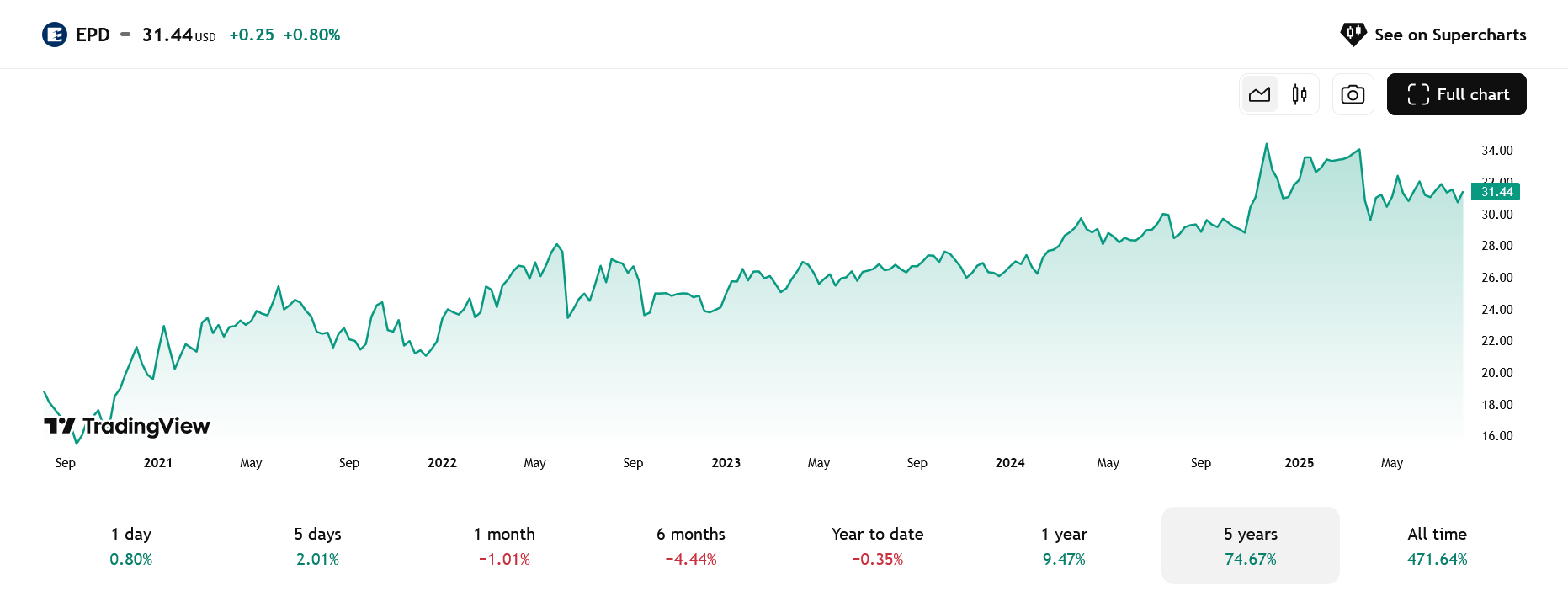The image size is (1568, 596).
Task: Select the 1 day range
Action: click(131, 545)
